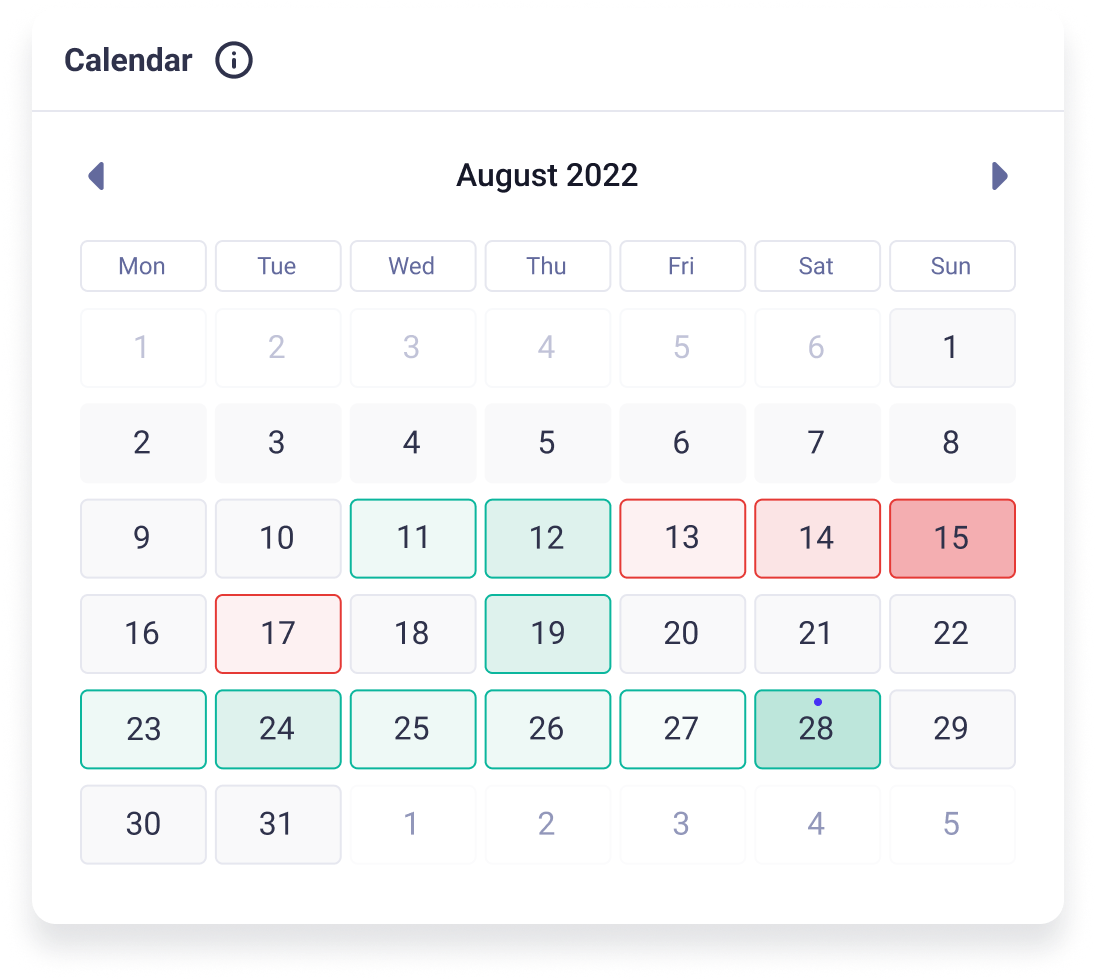Select the Sun weekday header
Viewport: 1096px width, 980px height.
click(952, 266)
